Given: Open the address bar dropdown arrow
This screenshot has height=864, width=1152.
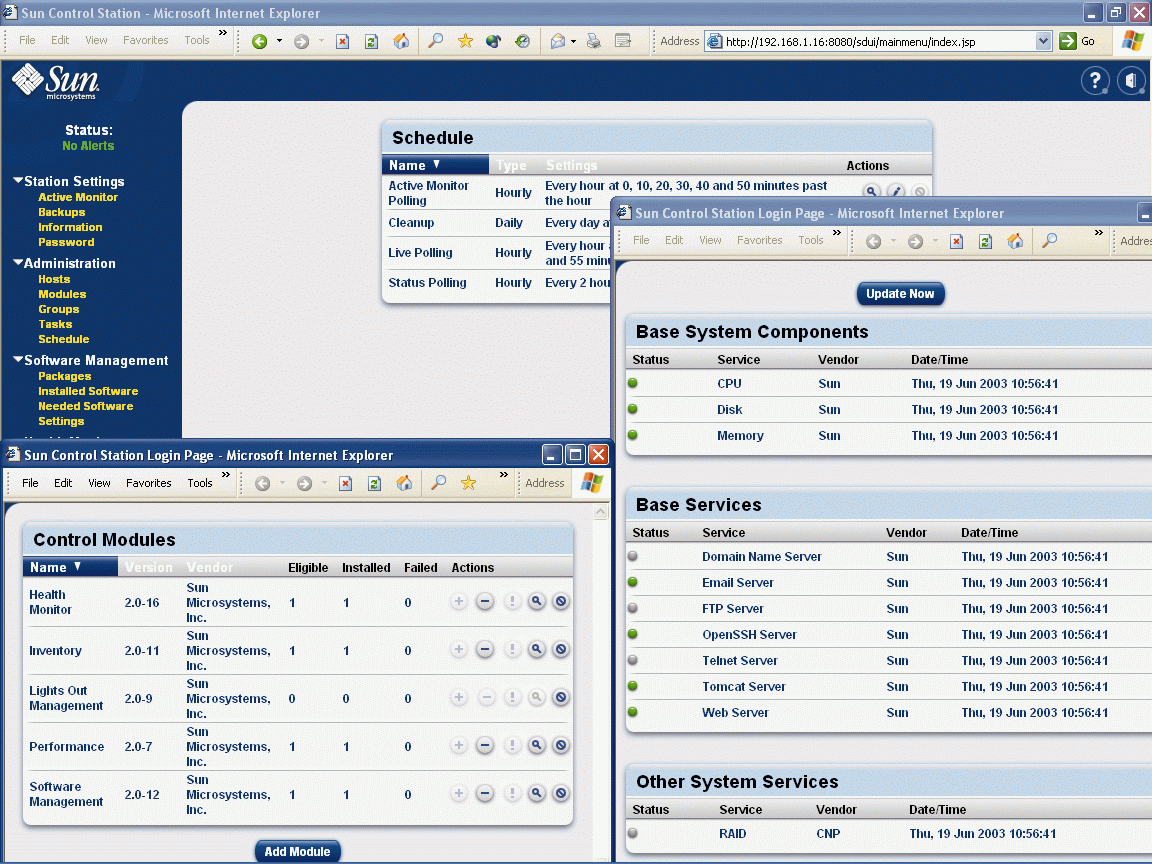Looking at the screenshot, I should tap(1043, 41).
